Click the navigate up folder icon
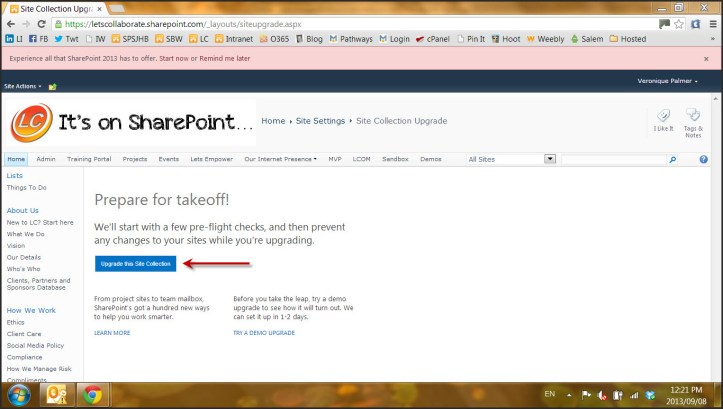The image size is (723, 409). [52, 87]
